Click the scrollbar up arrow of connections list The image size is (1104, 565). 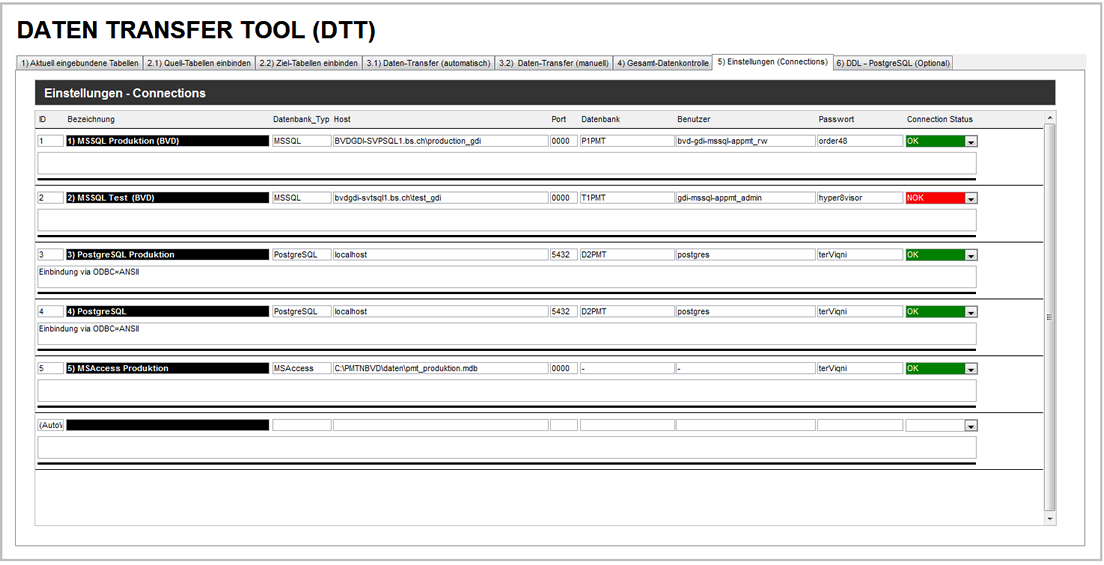pyautogui.click(x=1049, y=118)
